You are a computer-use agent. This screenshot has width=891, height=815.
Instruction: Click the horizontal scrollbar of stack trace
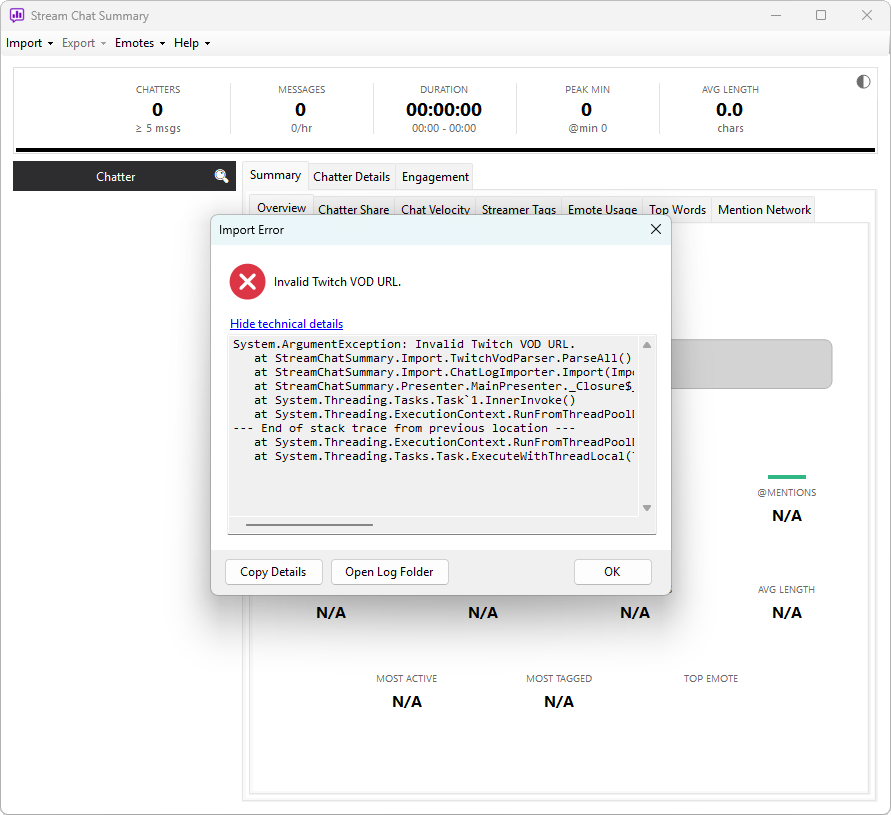tap(309, 525)
